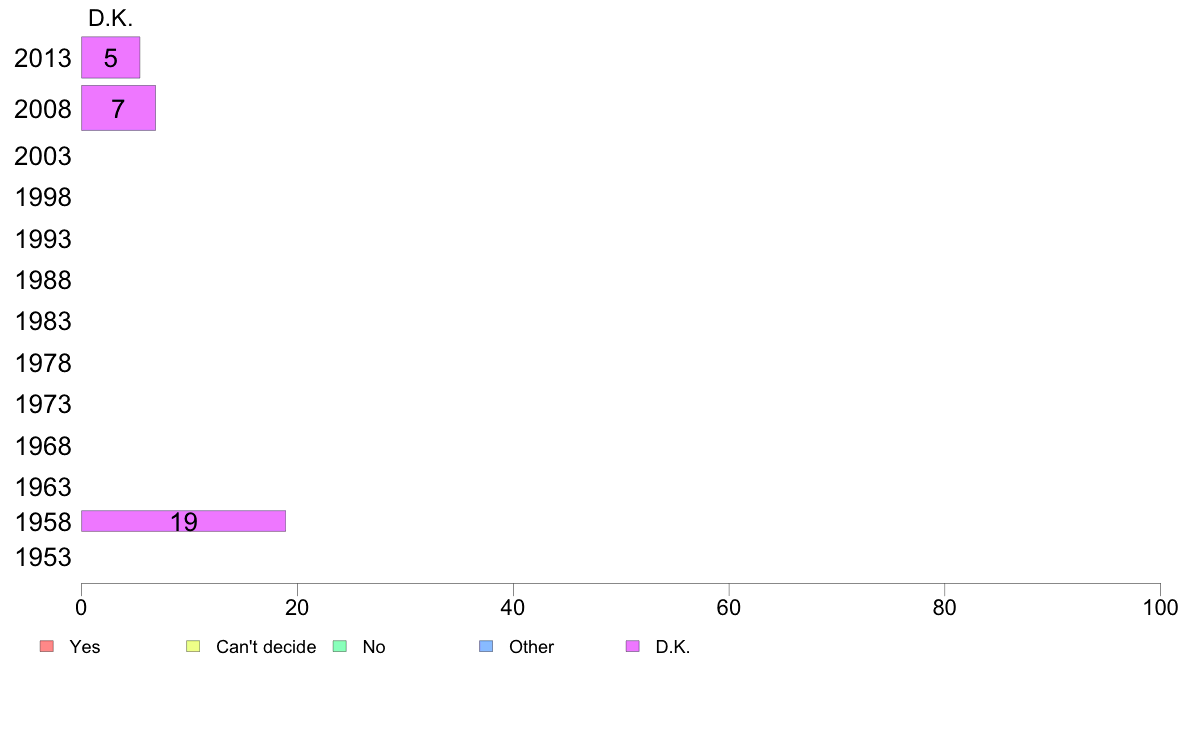Select the 1958 bar labeled 19
This screenshot has height=736, width=1188.
[x=183, y=521]
